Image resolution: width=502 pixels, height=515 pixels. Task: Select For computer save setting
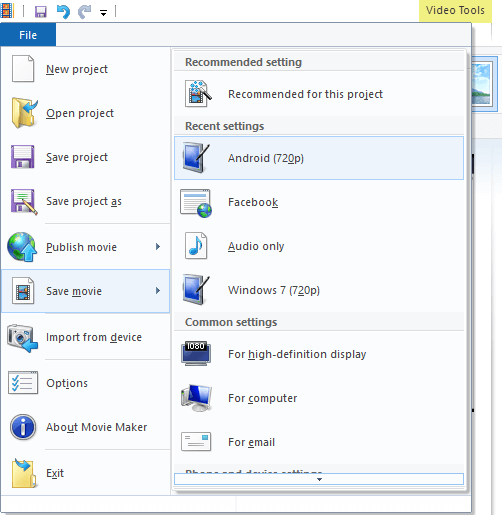(319, 398)
